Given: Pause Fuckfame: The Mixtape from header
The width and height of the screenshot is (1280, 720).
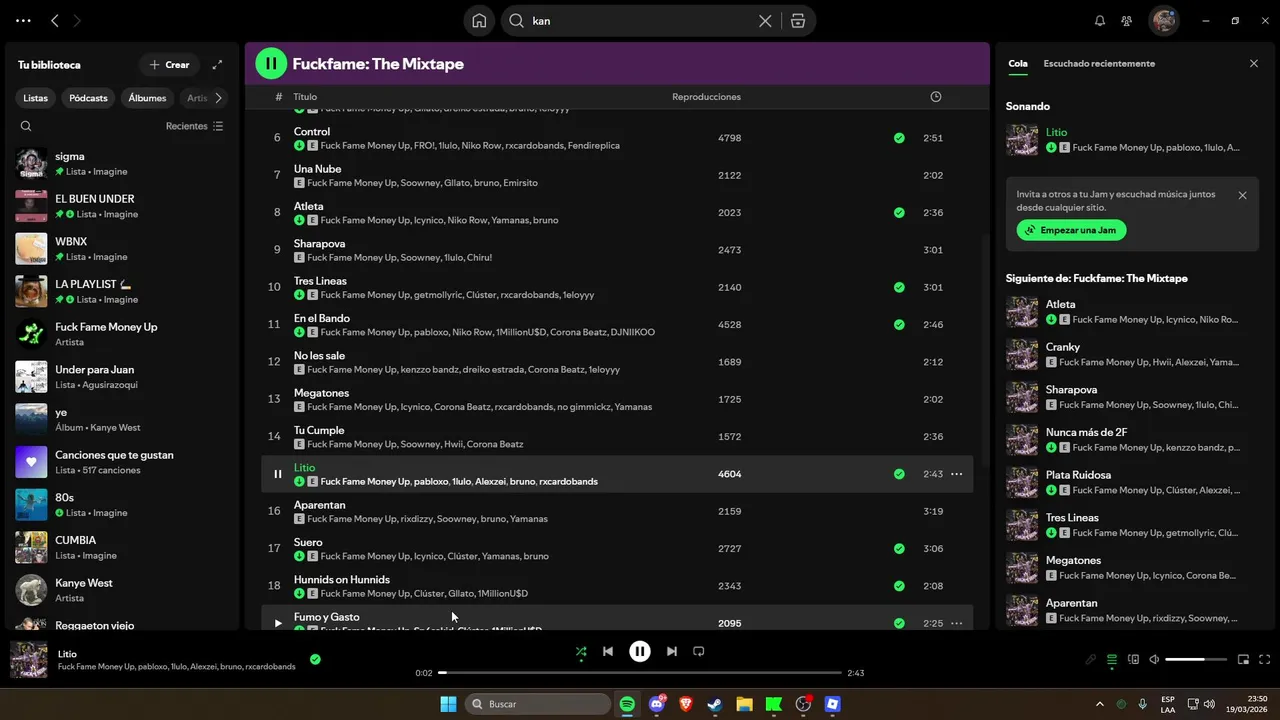Looking at the screenshot, I should click(271, 64).
